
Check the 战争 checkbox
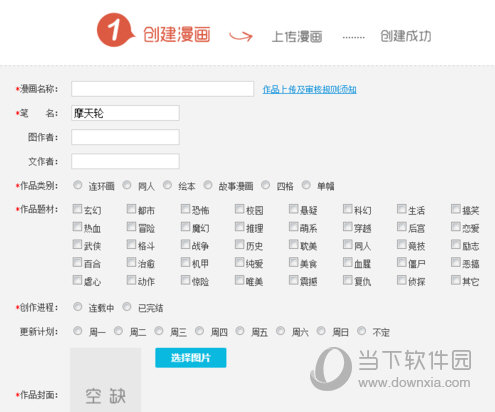(185, 244)
